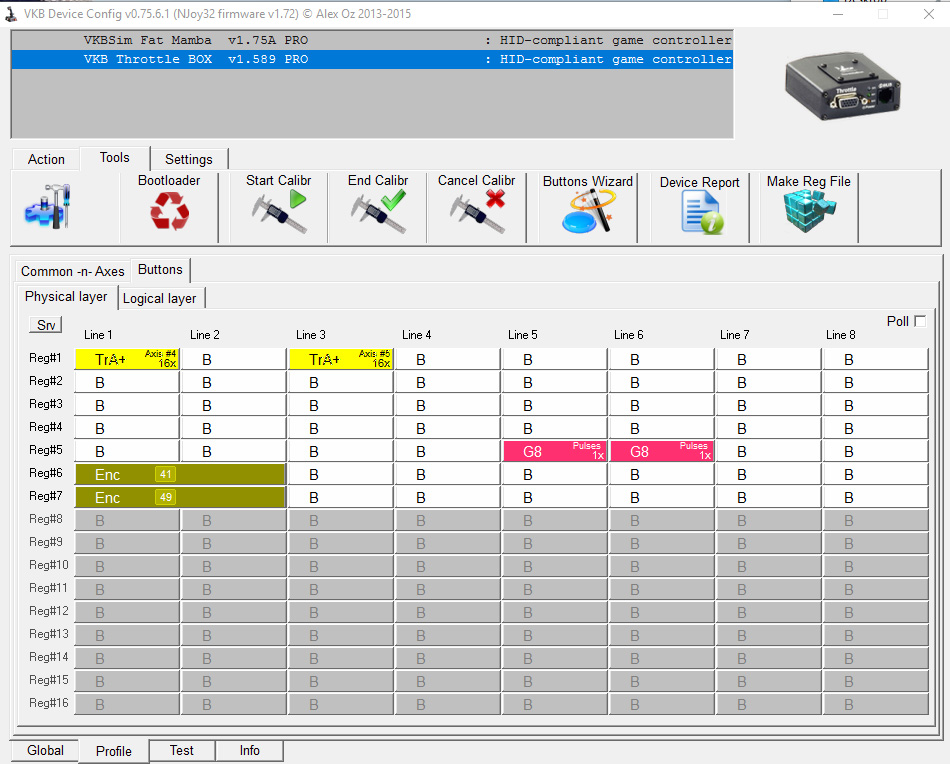Open the Test bottom tab
Viewport: 950px width, 764px height.
pos(182,751)
